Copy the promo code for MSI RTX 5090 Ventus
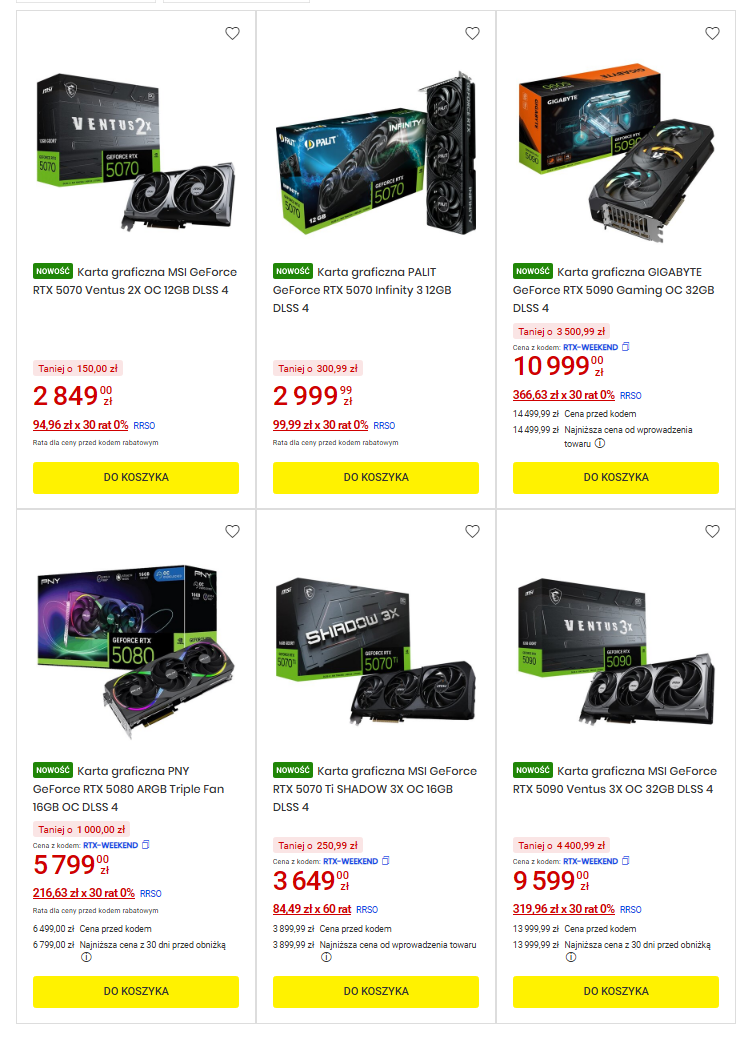 click(x=626, y=861)
